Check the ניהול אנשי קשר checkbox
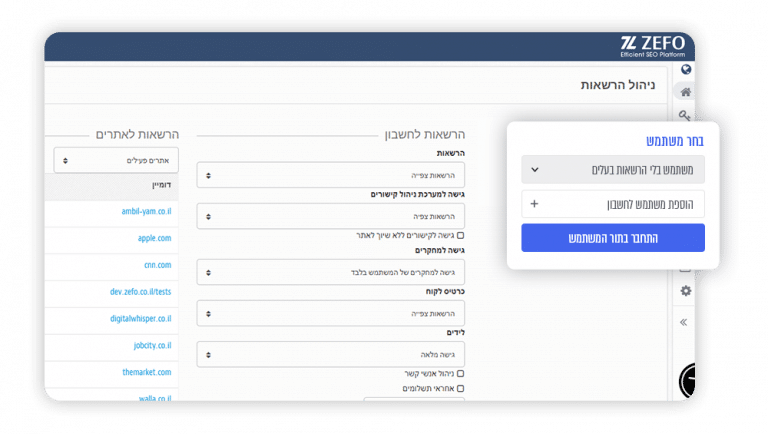The height and width of the screenshot is (434, 768). coord(460,374)
